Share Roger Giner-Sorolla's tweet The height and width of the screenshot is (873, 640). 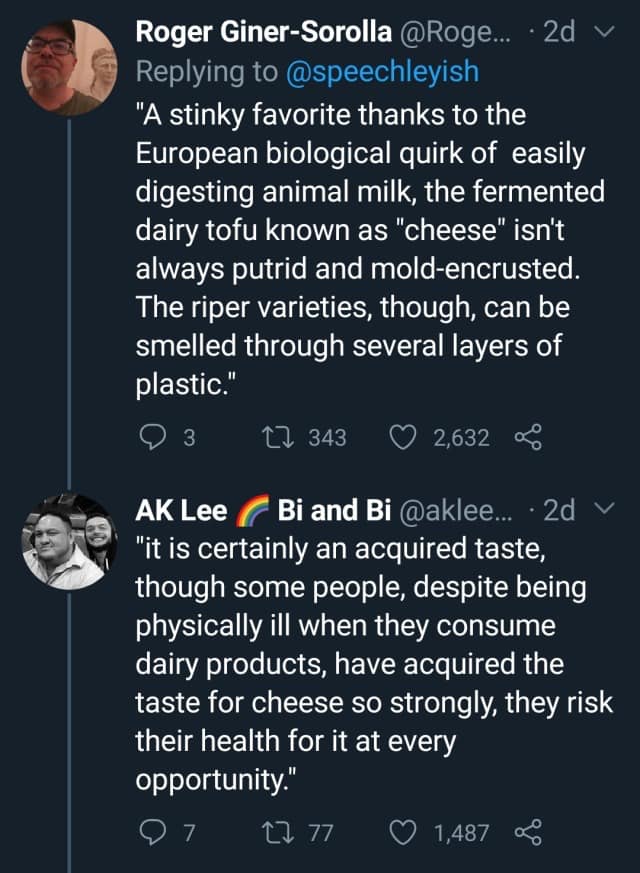point(526,437)
